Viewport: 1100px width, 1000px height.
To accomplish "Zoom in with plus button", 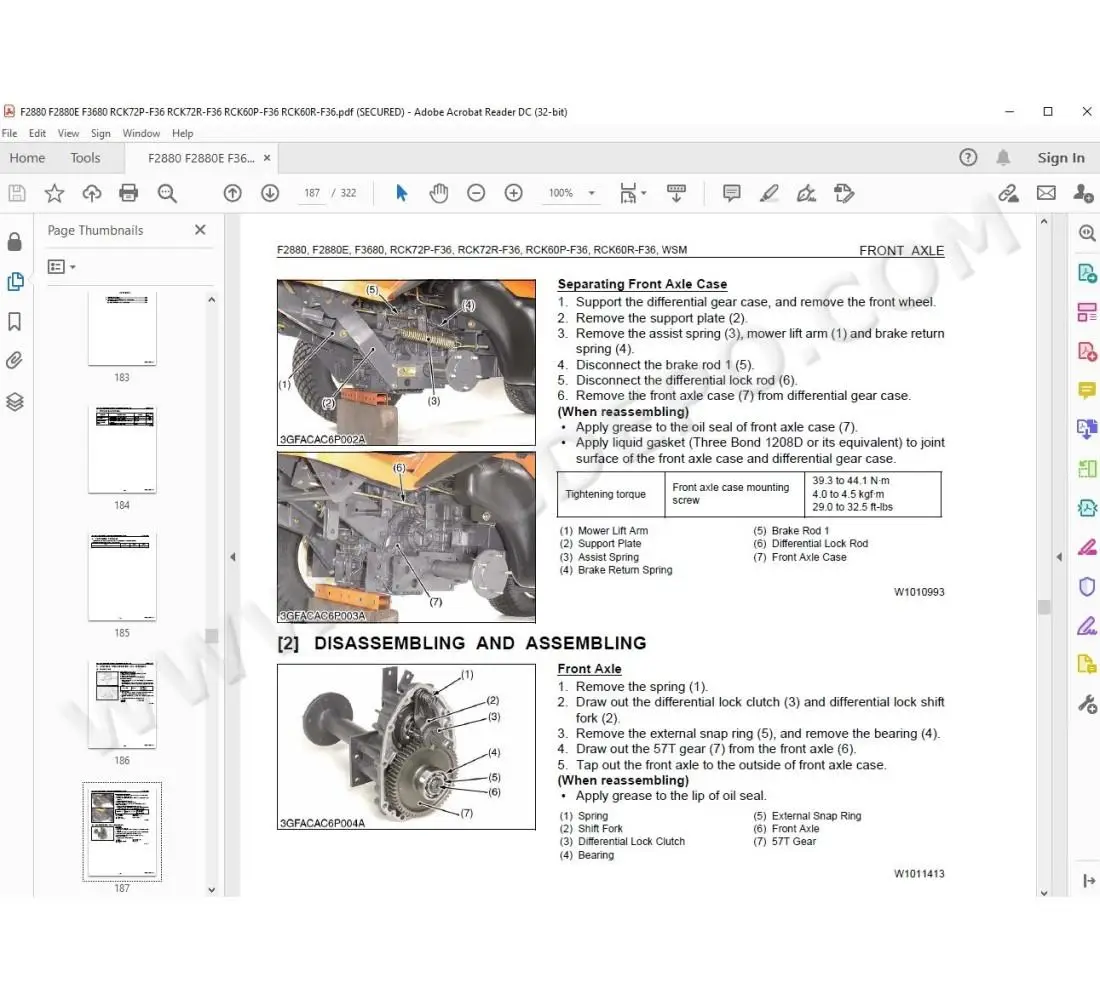I will [514, 193].
